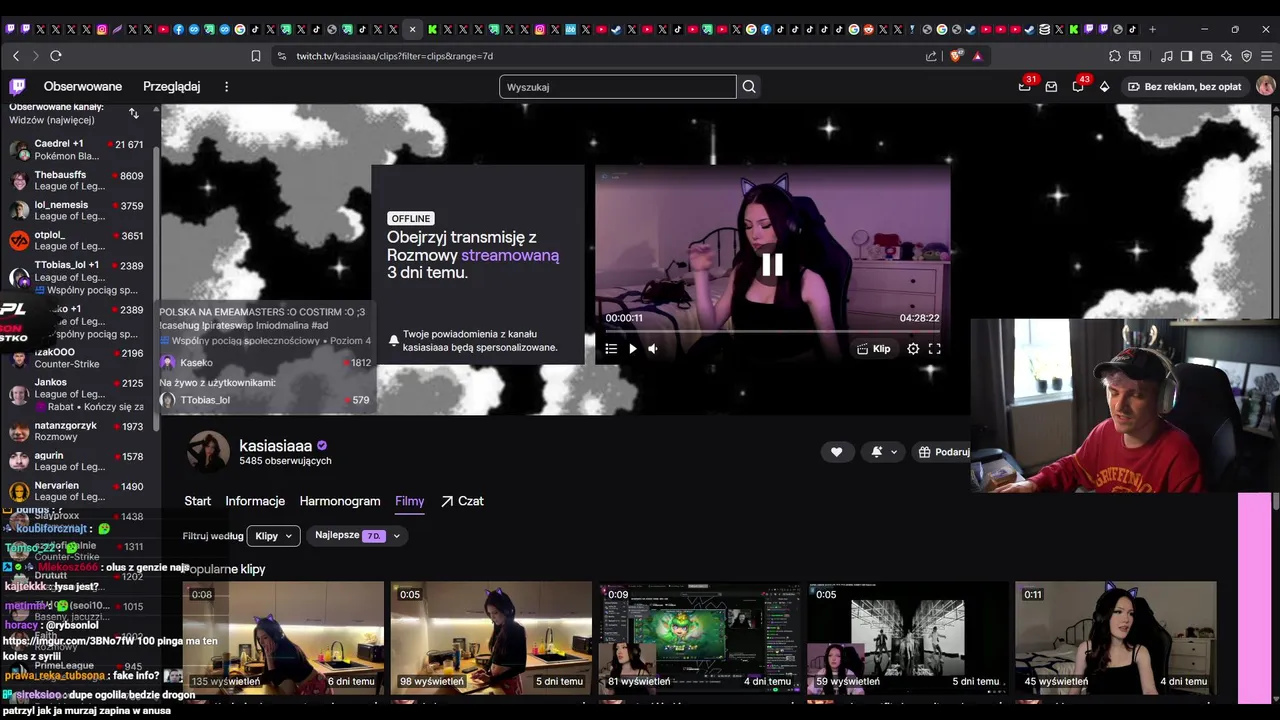Open the Najlepsze 7D range dropdown
Screen dimensions: 1280x720
pos(357,536)
